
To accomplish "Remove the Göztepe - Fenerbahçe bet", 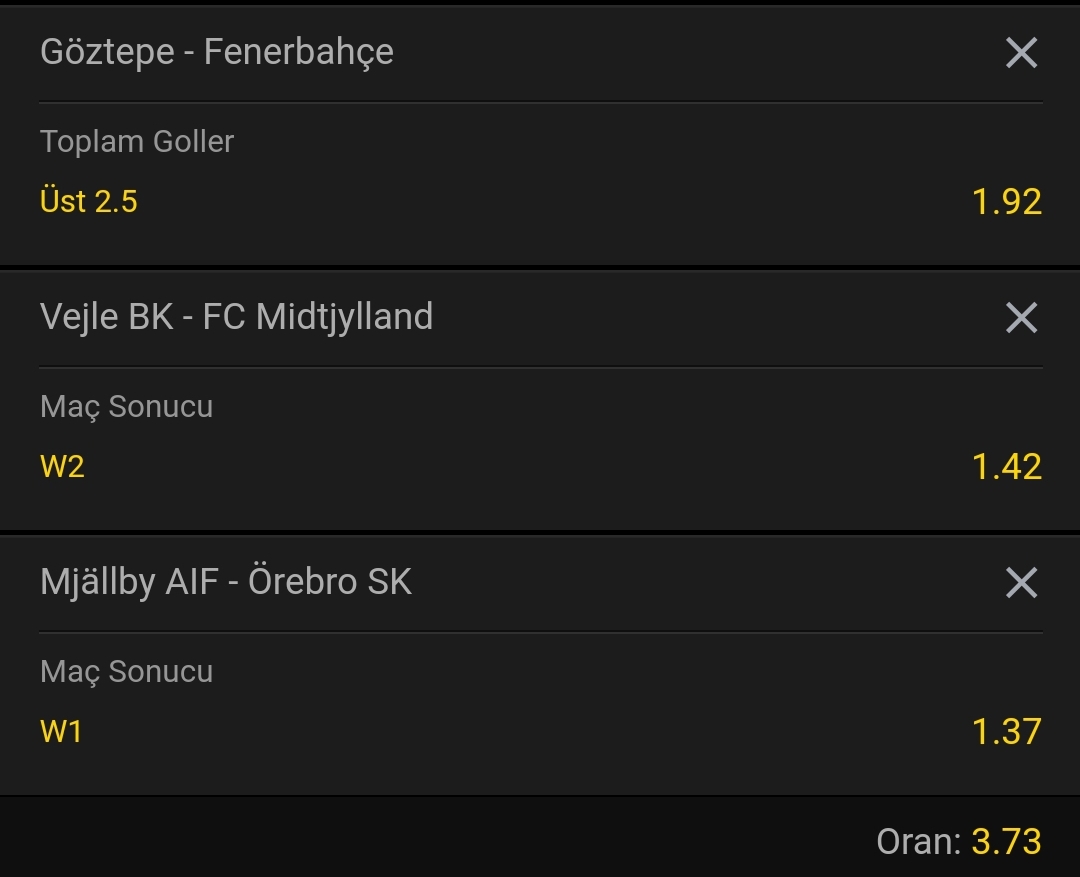I will point(1021,53).
